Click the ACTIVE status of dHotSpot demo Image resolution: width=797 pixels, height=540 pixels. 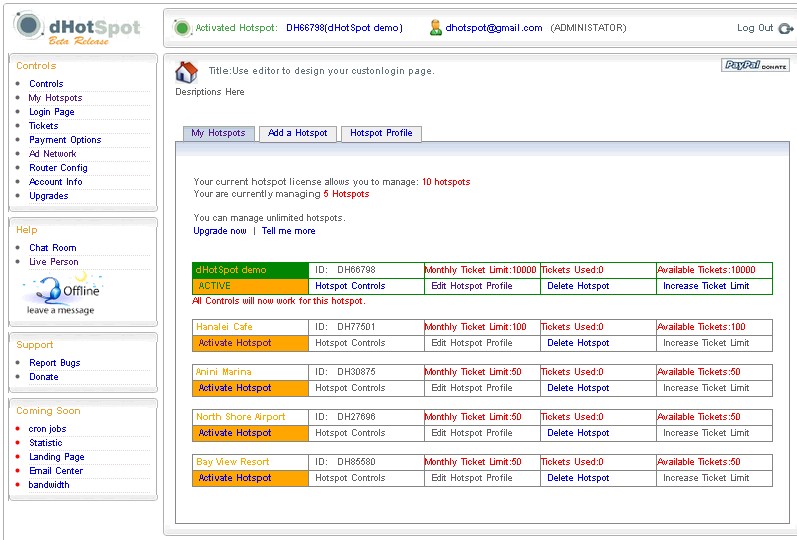click(214, 286)
